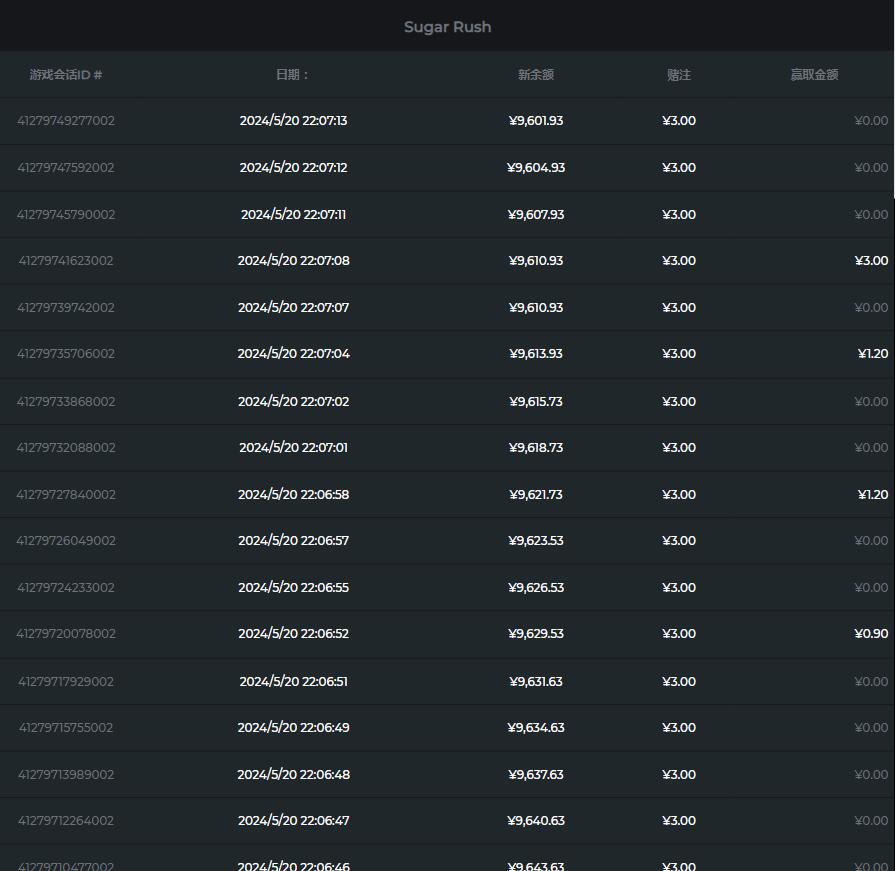The image size is (895, 871).
Task: Pick the date cell 2024/5/20 22:07:02
Action: click(293, 402)
